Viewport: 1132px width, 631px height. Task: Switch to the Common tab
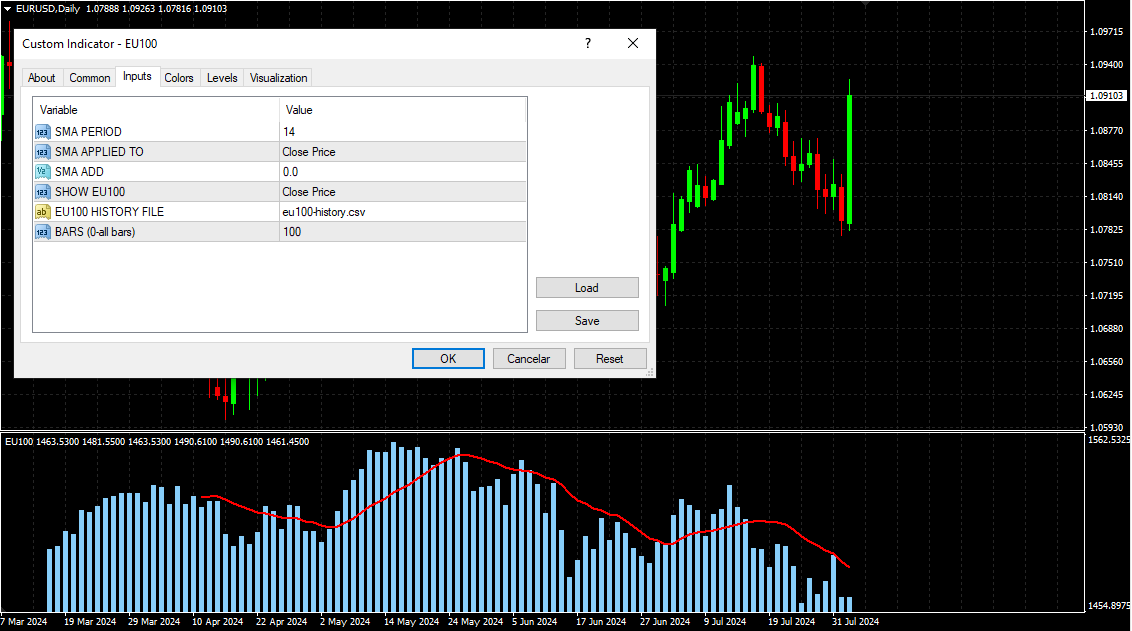(90, 78)
